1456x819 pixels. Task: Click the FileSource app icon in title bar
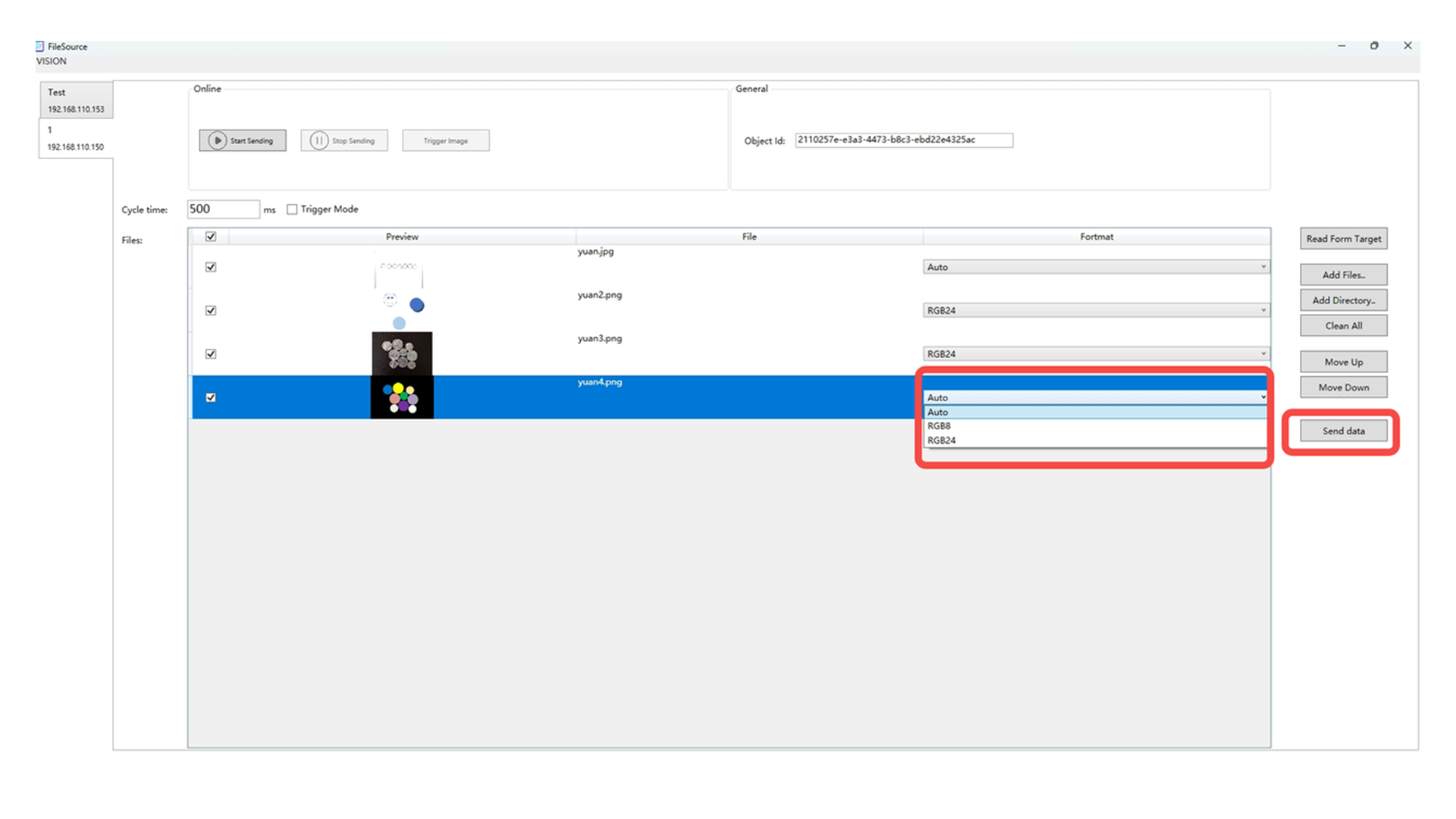[40, 46]
